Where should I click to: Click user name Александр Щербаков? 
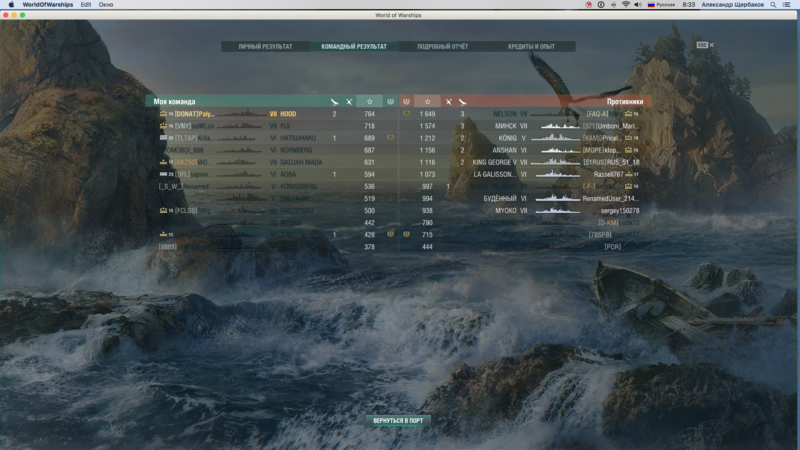tap(732, 5)
